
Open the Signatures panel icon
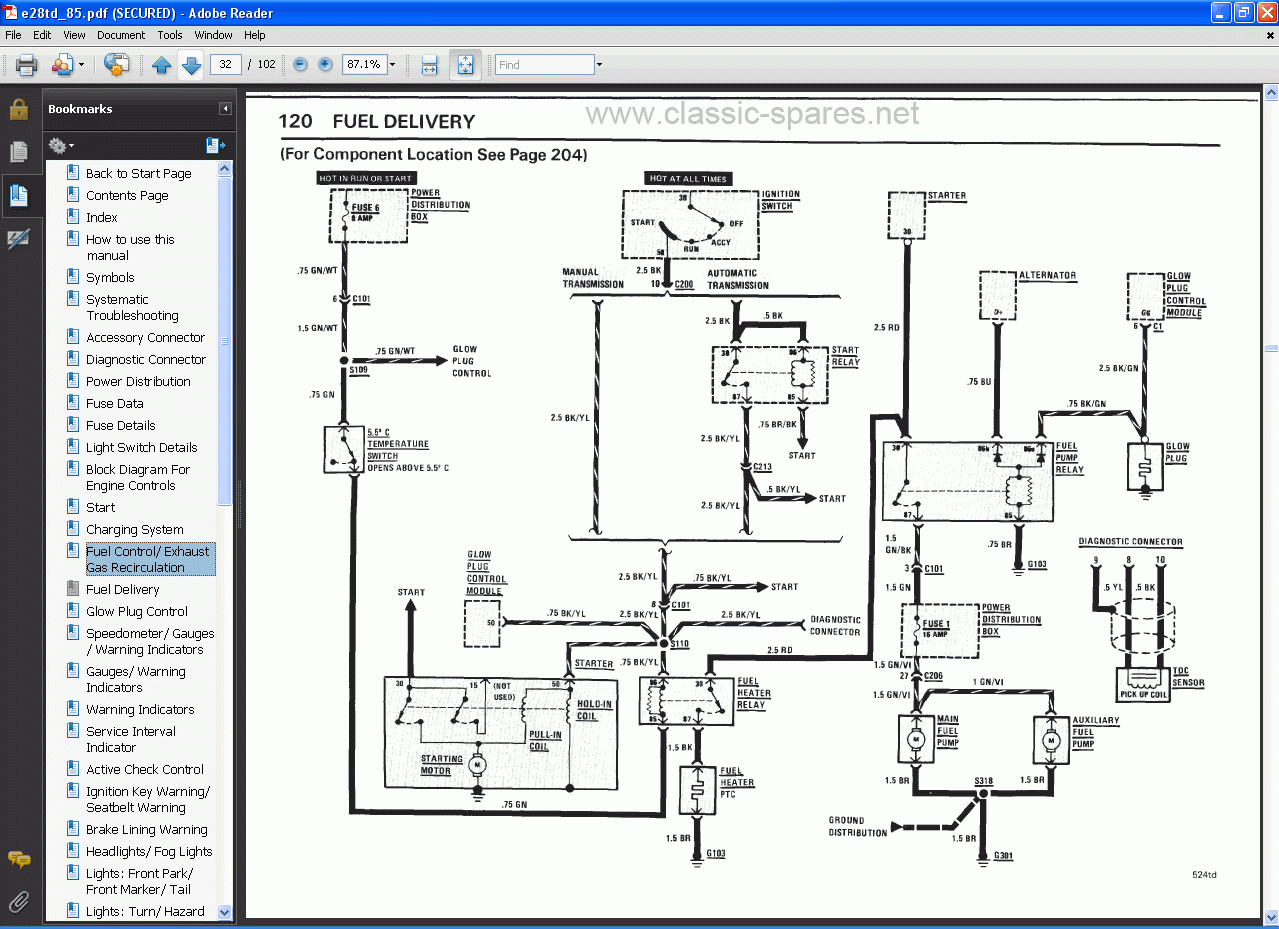[17, 238]
